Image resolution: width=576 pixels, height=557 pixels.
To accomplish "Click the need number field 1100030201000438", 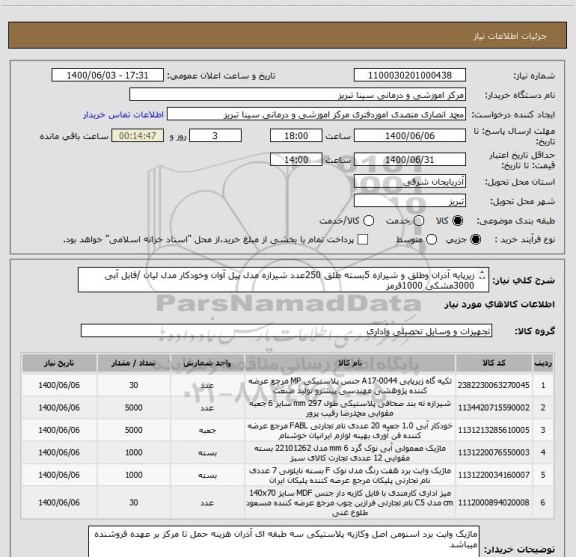I will click(410, 75).
